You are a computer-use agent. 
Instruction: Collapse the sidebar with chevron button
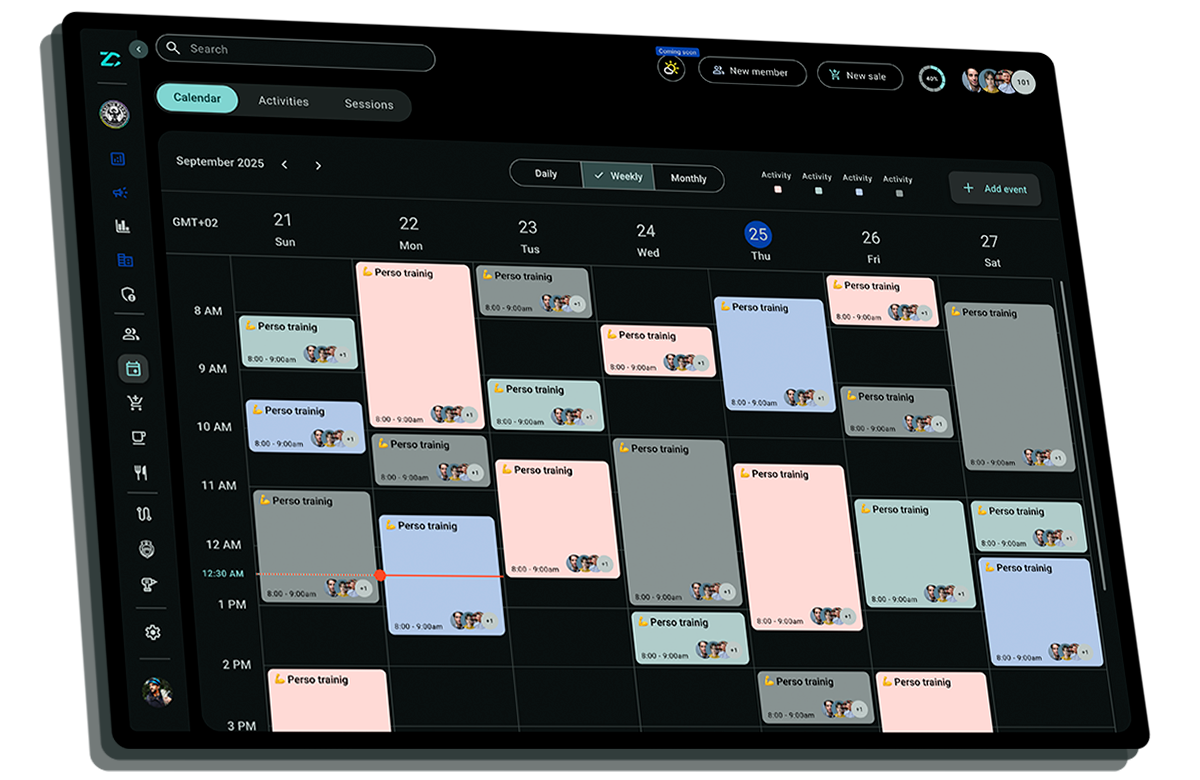pyautogui.click(x=138, y=49)
